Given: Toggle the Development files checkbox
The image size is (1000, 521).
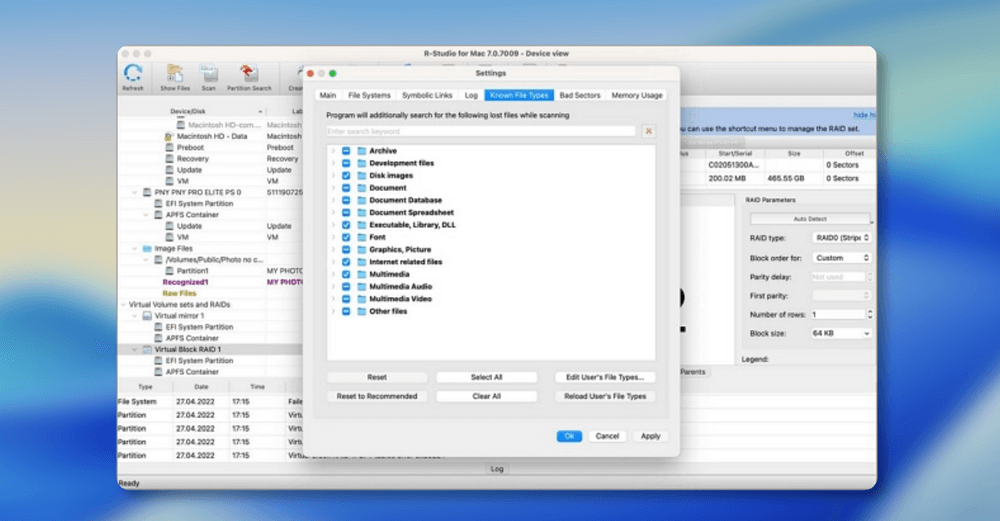Looking at the screenshot, I should [346, 163].
